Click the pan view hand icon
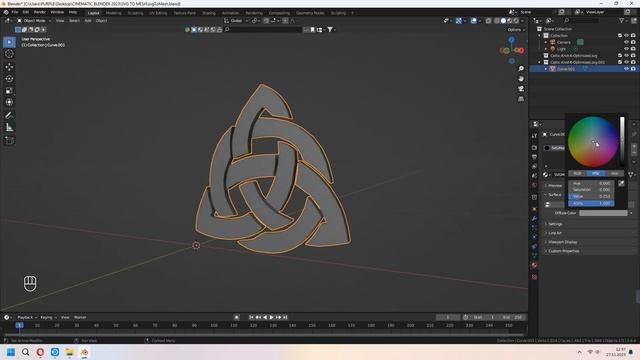 click(521, 78)
